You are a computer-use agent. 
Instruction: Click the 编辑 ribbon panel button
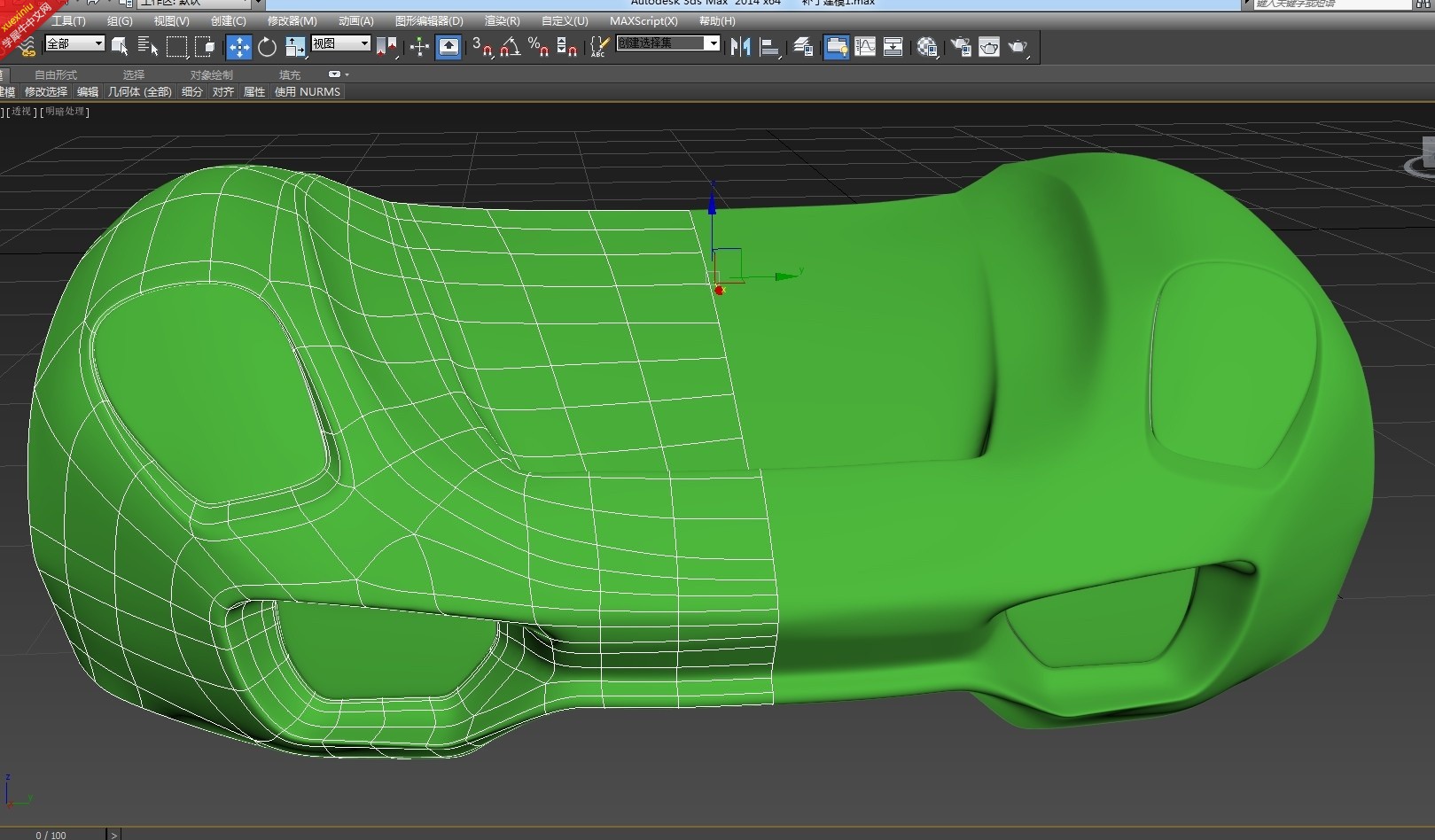[88, 91]
